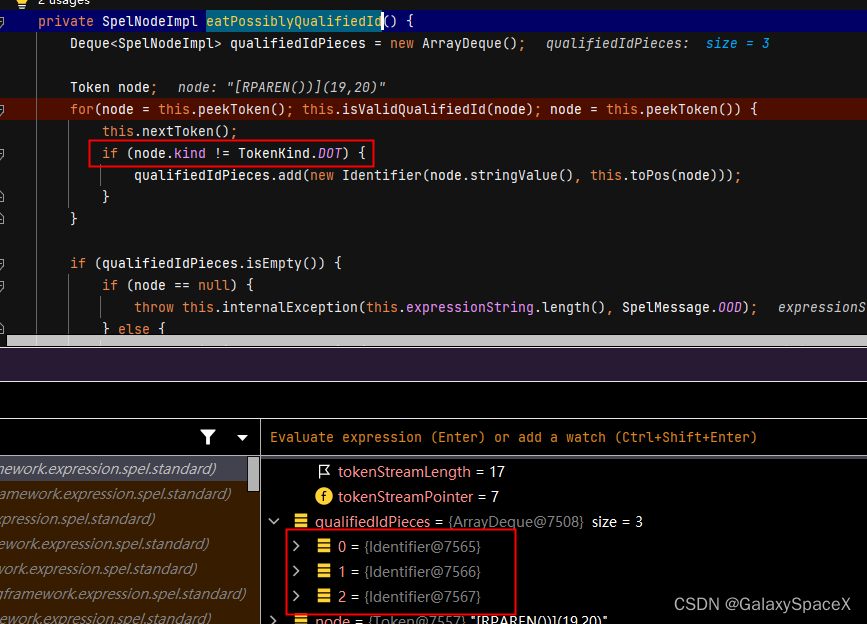Click the lightbulb intention icon above the method
Image resolution: width=867 pixels, height=624 pixels.
pyautogui.click(x=20, y=5)
